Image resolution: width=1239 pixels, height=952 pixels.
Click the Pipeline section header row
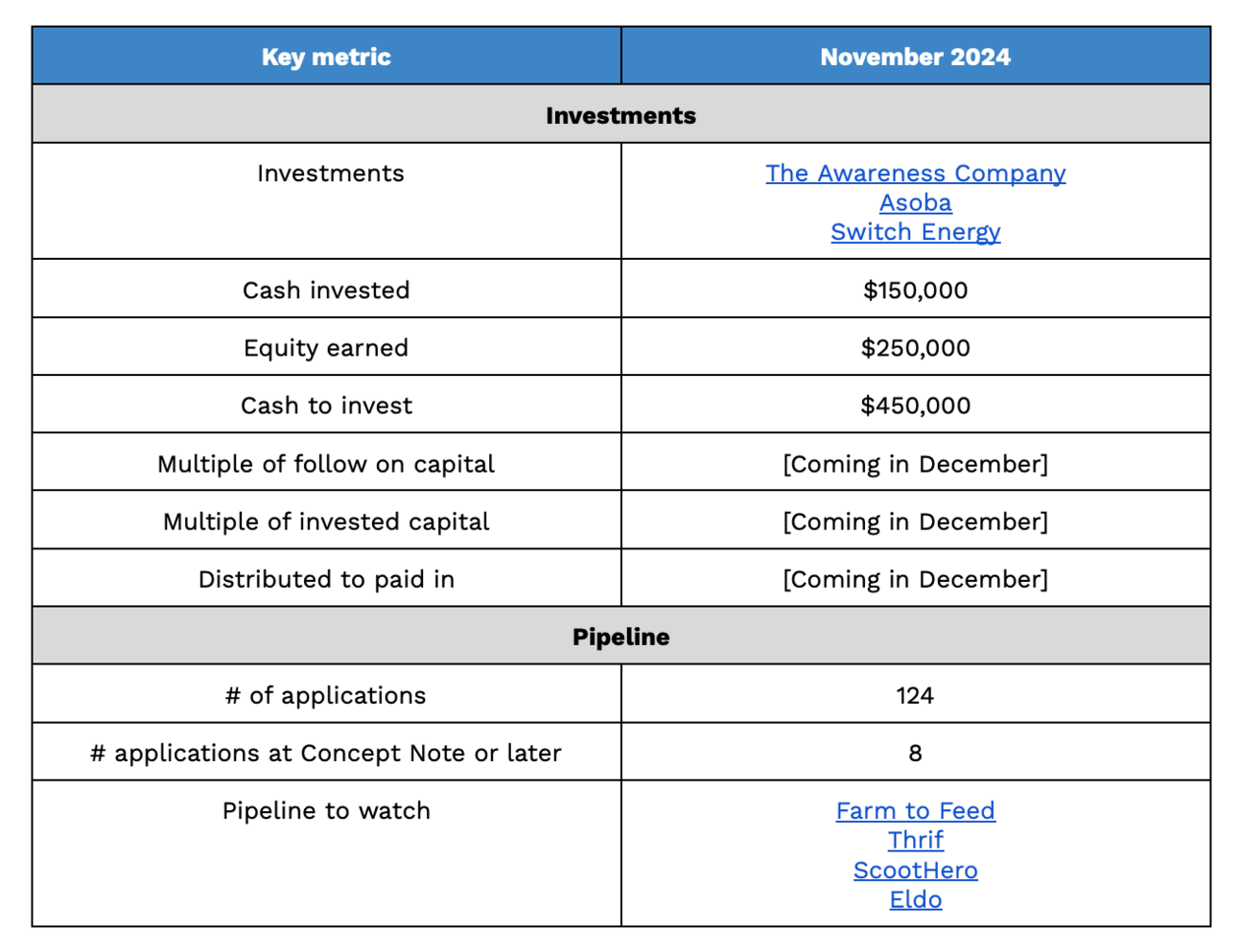pos(620,637)
